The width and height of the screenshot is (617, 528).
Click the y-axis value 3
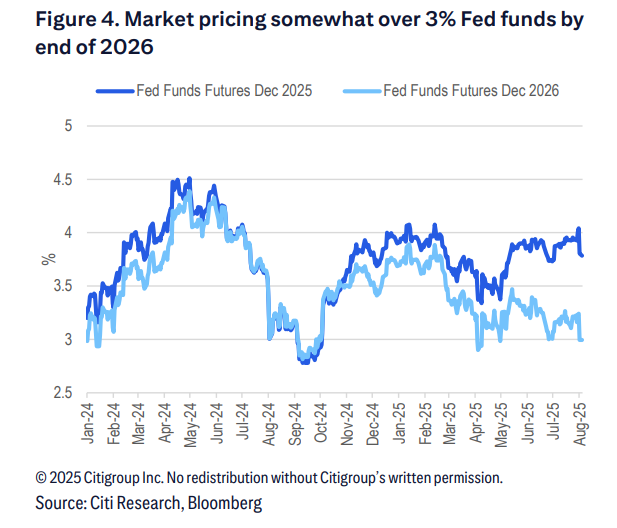coord(68,340)
